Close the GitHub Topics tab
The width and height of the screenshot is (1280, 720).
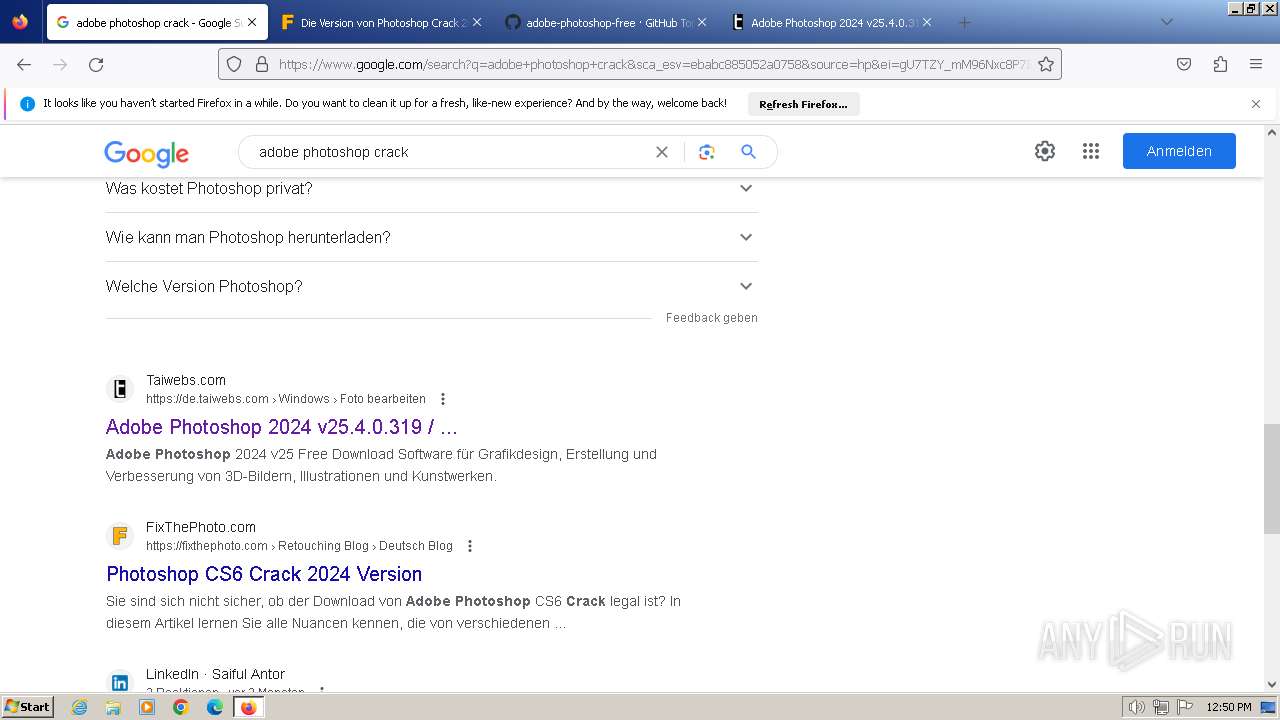coord(702,22)
